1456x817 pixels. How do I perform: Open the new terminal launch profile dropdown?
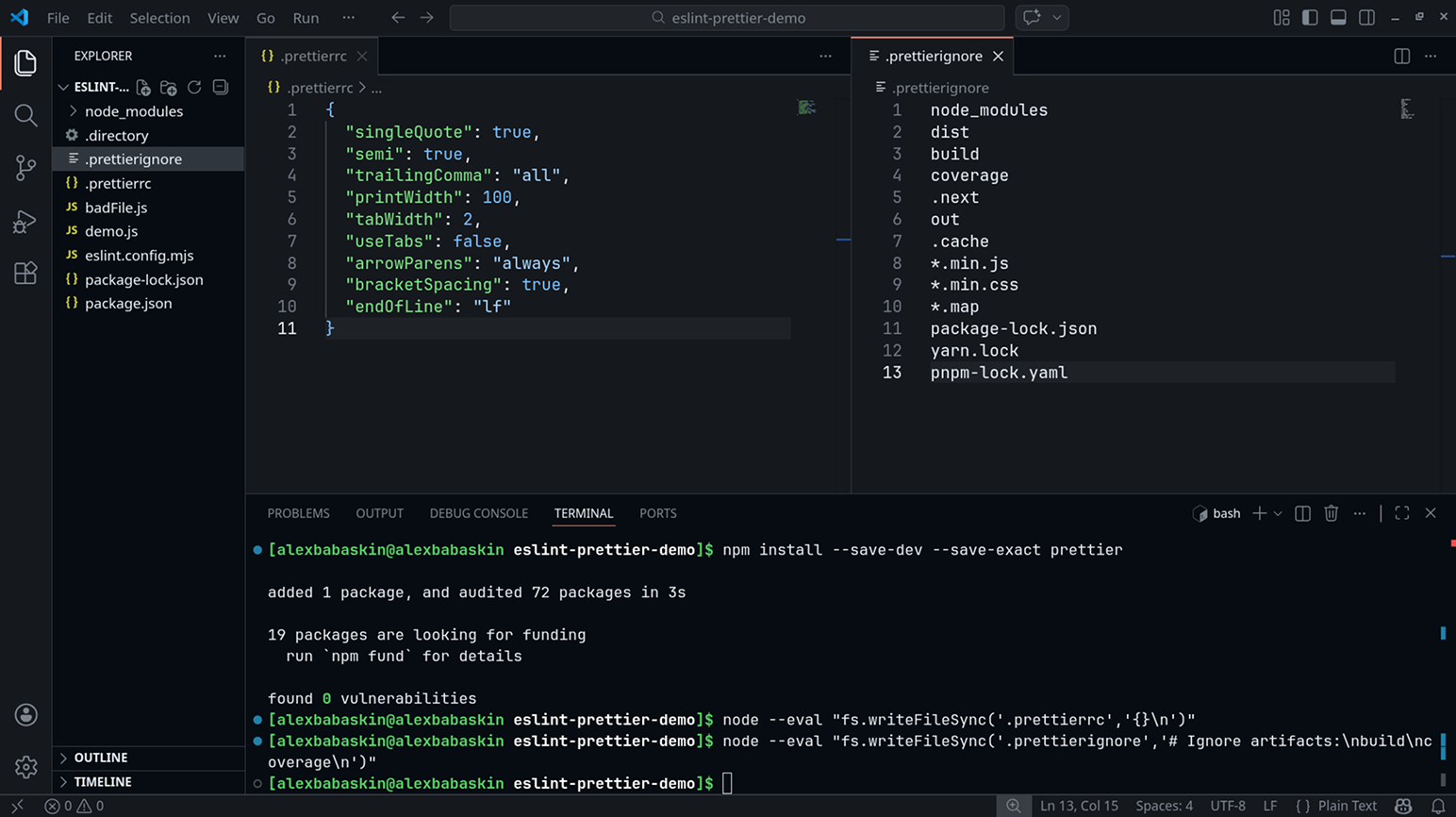coord(1278,513)
